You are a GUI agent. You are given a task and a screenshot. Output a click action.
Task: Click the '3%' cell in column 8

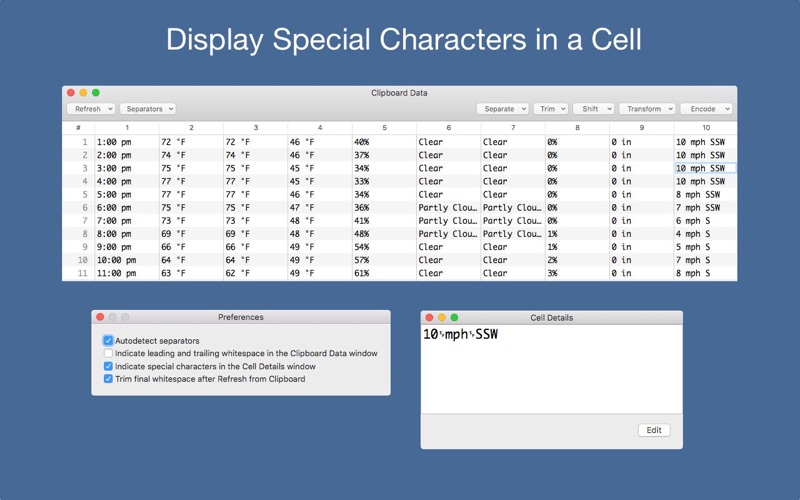(x=577, y=273)
